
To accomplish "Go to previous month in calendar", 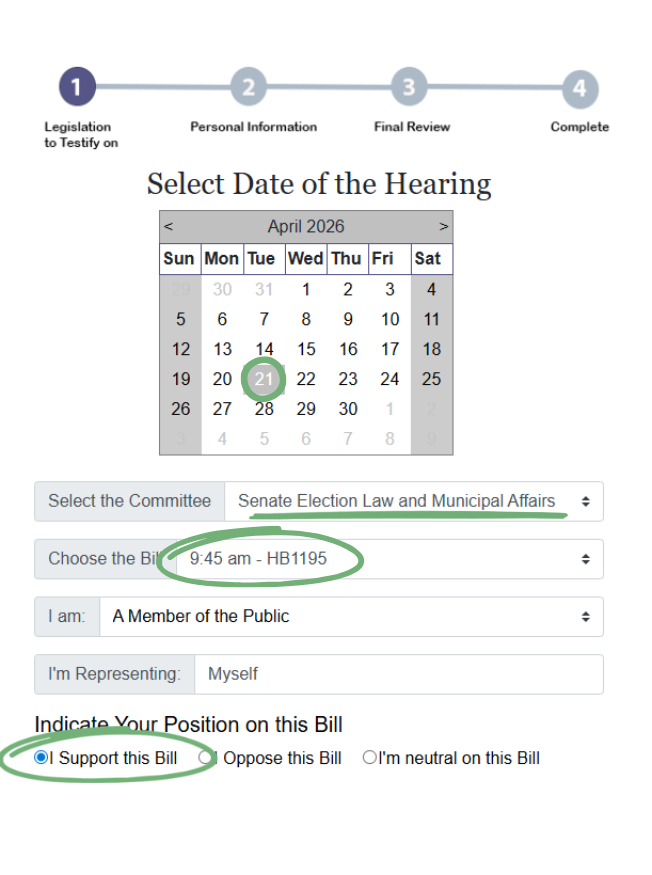I will (x=169, y=227).
